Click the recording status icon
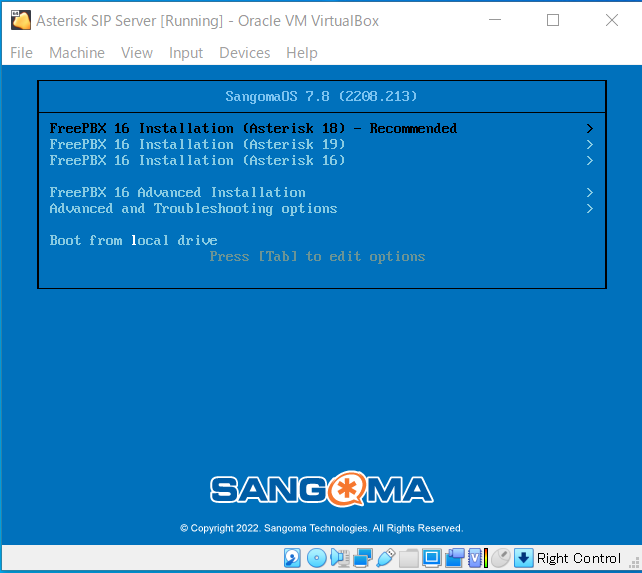This screenshot has width=642, height=573. pyautogui.click(x=454, y=558)
